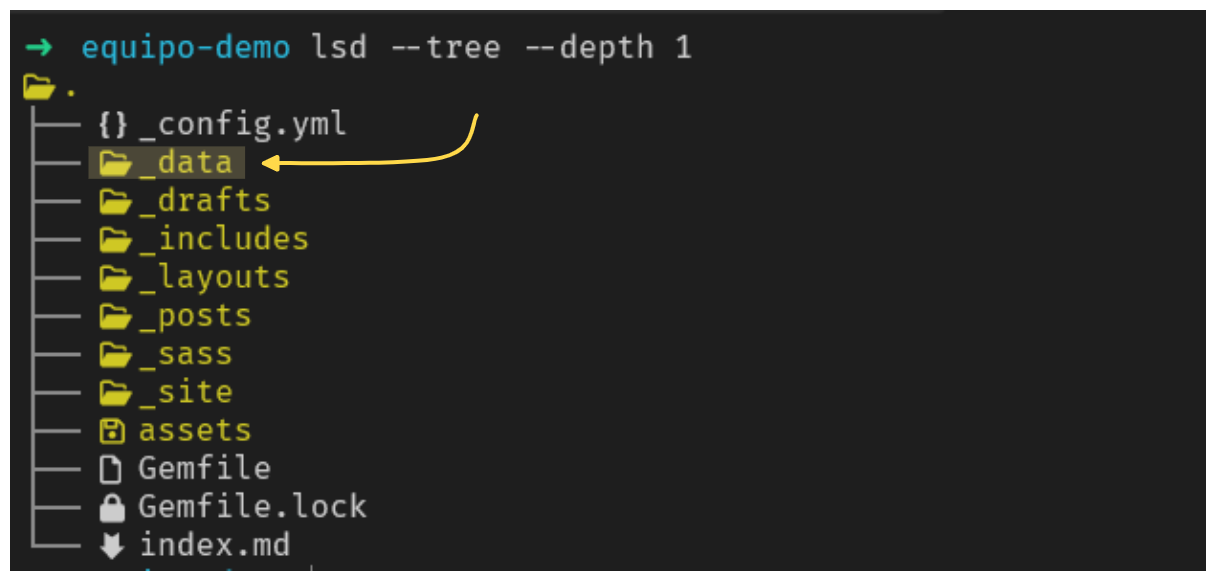Click the curly braces icon beside _config.yml
The image size is (1215, 580).
coord(113,124)
